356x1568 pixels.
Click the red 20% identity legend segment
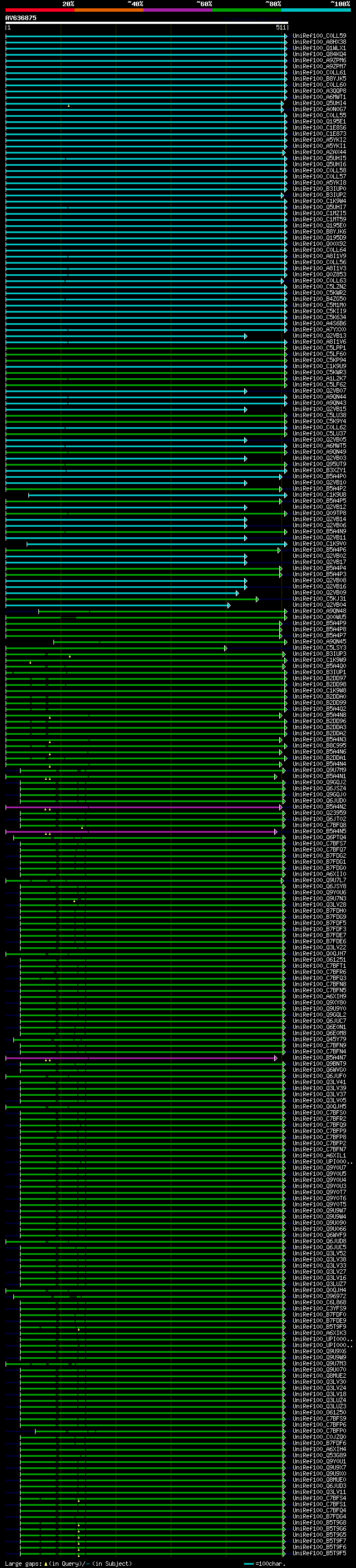pos(40,10)
